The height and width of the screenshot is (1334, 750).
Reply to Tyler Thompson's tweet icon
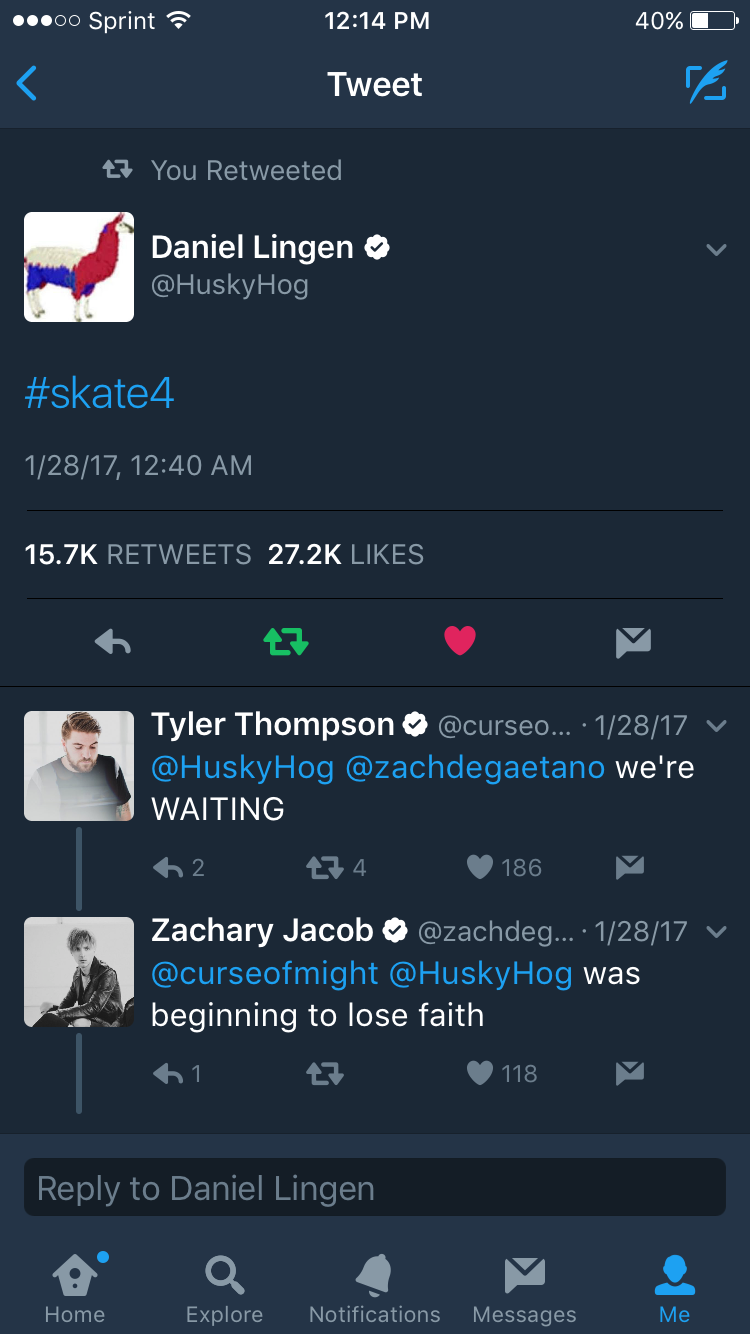tap(168, 868)
